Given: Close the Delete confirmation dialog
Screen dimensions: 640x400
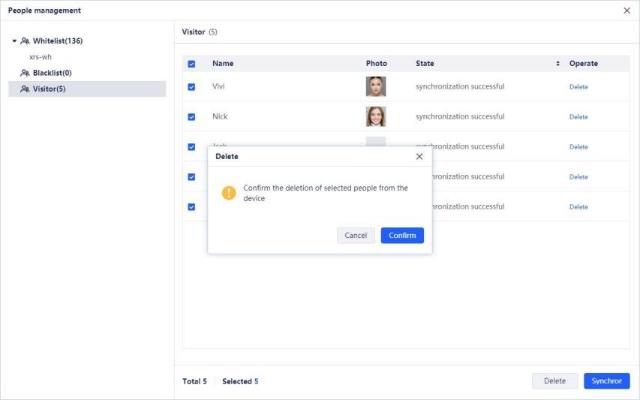Looking at the screenshot, I should pos(419,157).
